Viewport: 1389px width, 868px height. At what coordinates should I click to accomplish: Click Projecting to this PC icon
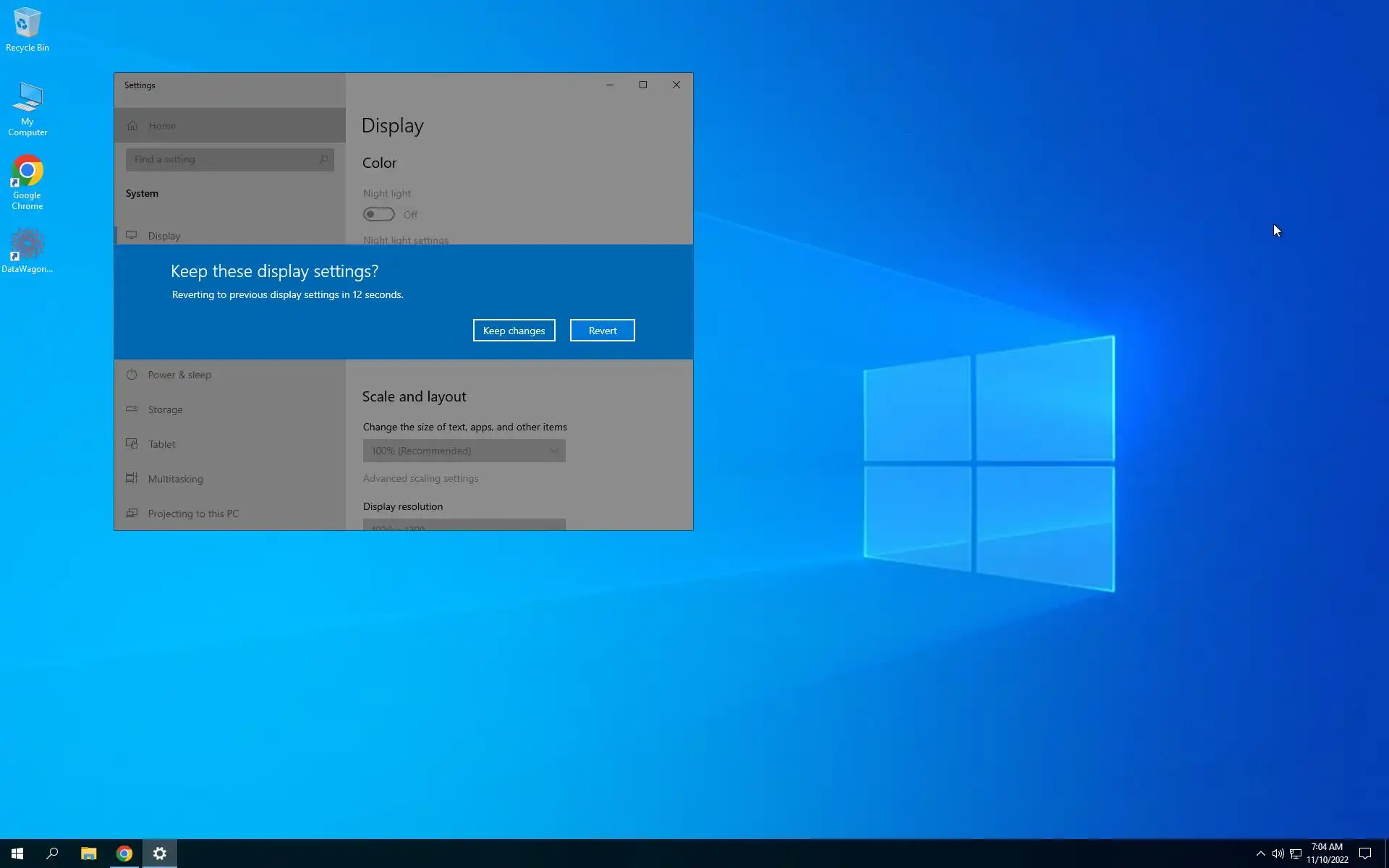132,513
